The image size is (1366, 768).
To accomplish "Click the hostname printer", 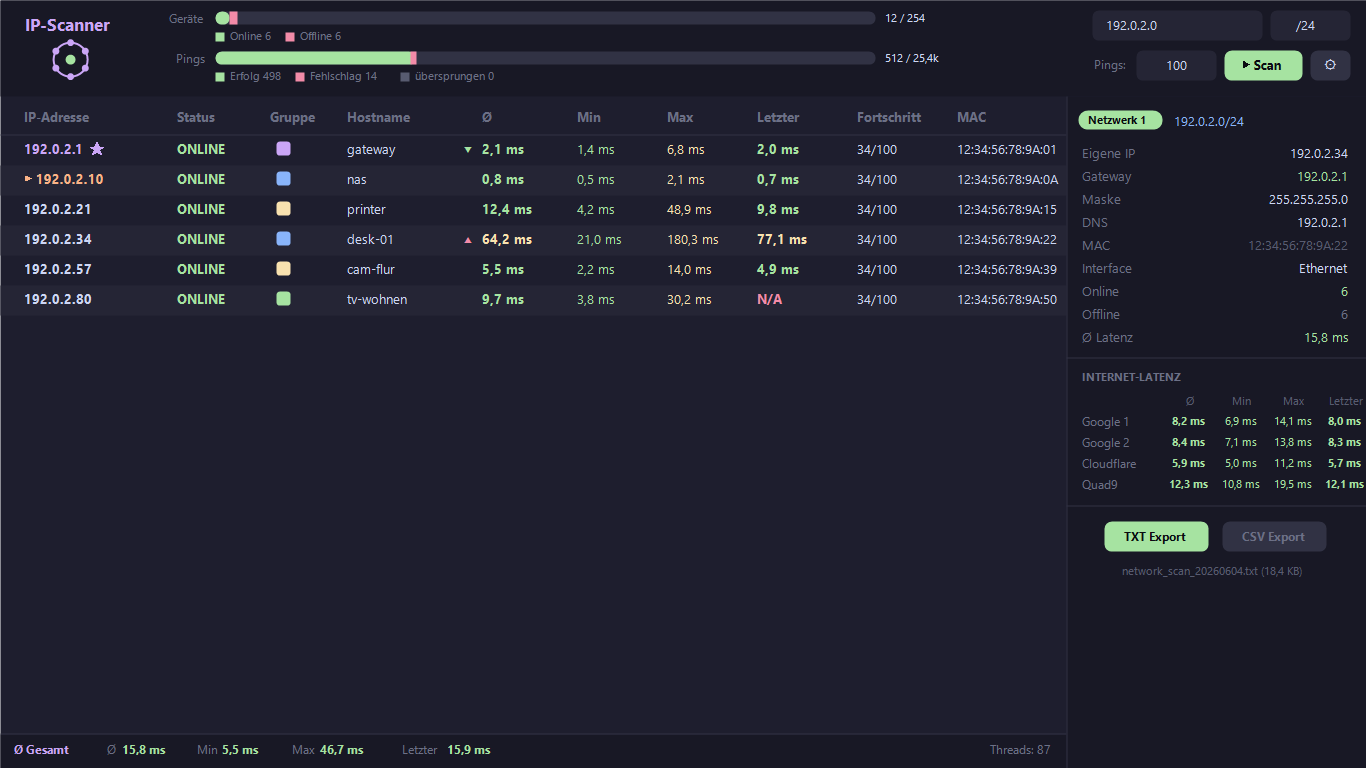I will click(x=366, y=209).
